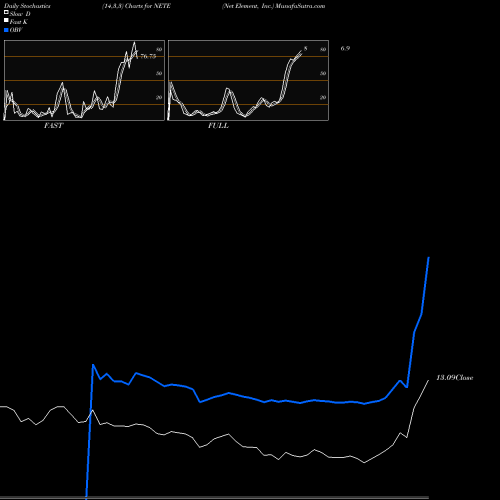Click the 6.9 value beside FULL chart
Image resolution: width=500 pixels, height=500 pixels.
click(345, 48)
